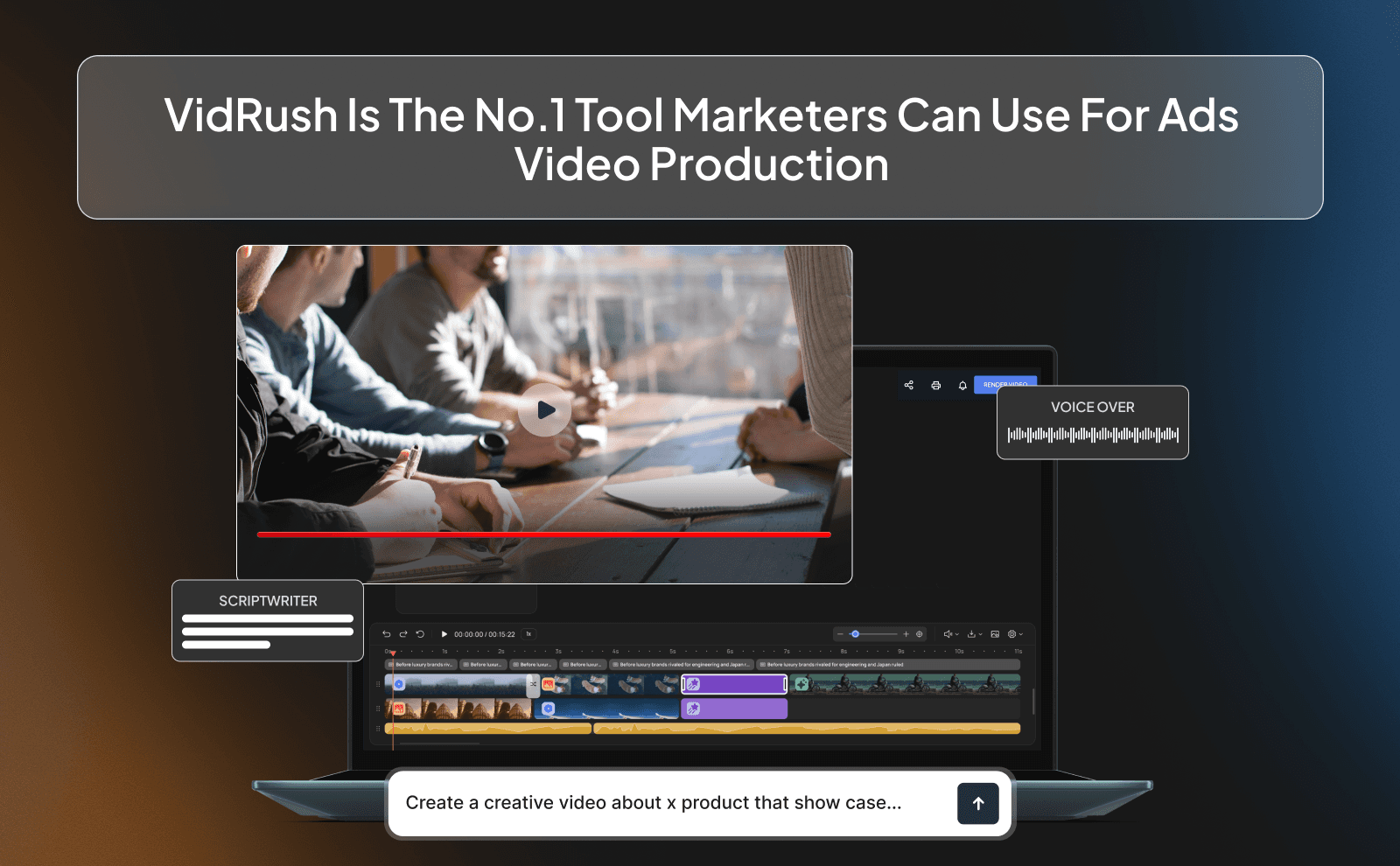1400x866 pixels.
Task: Select the selected purple effect clip on top track
Action: click(x=734, y=684)
